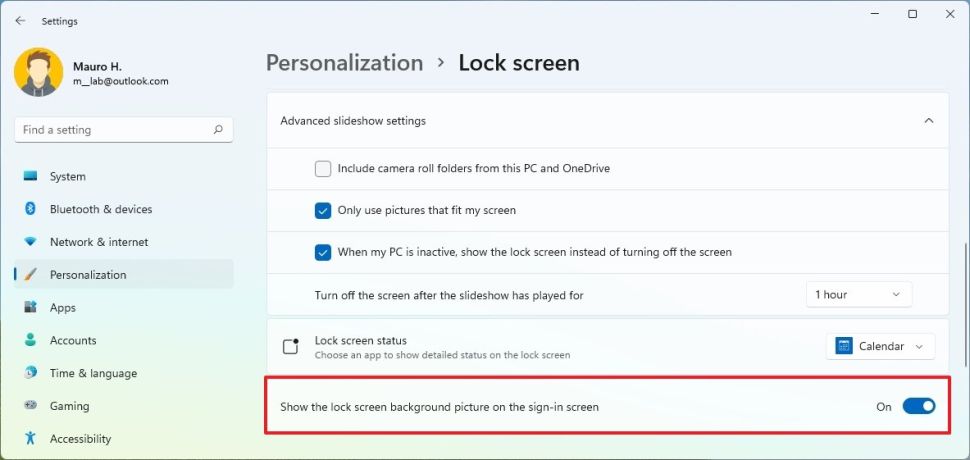Click the back arrow icon in Settings

click(x=20, y=20)
